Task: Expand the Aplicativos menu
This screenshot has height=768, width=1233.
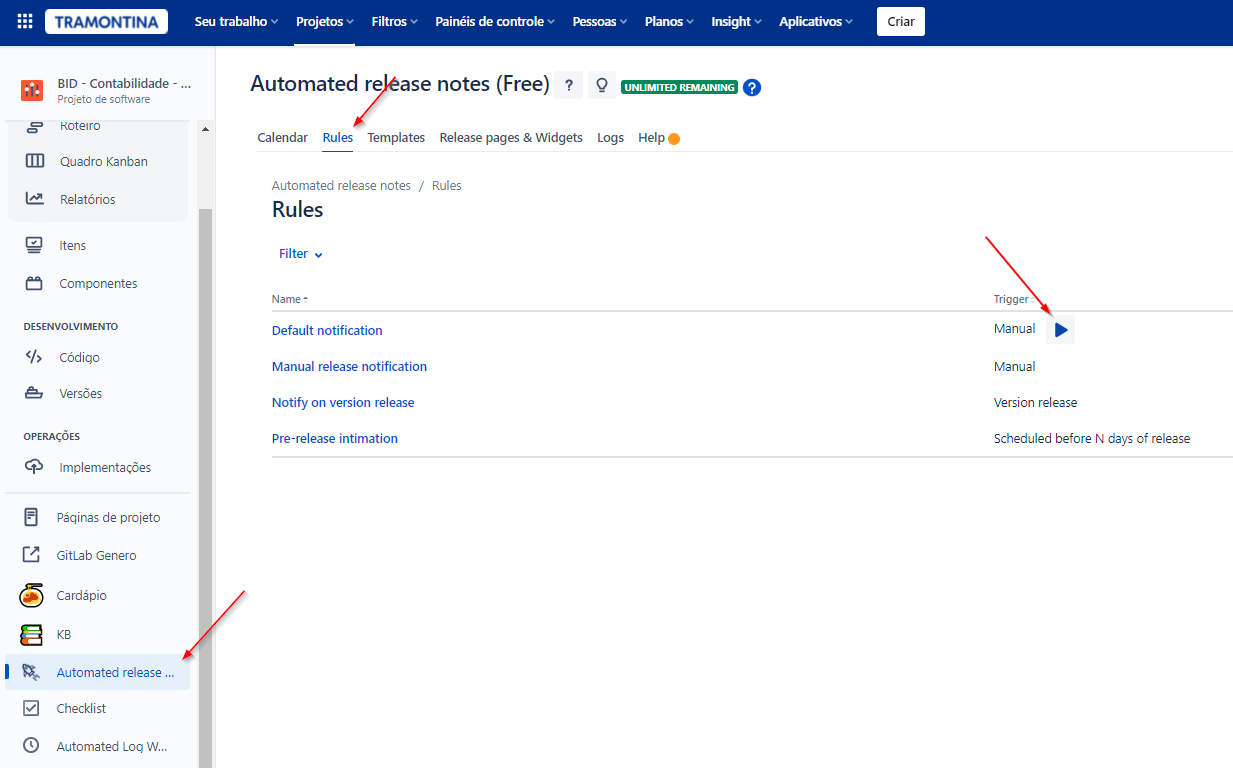Action: pyautogui.click(x=816, y=21)
